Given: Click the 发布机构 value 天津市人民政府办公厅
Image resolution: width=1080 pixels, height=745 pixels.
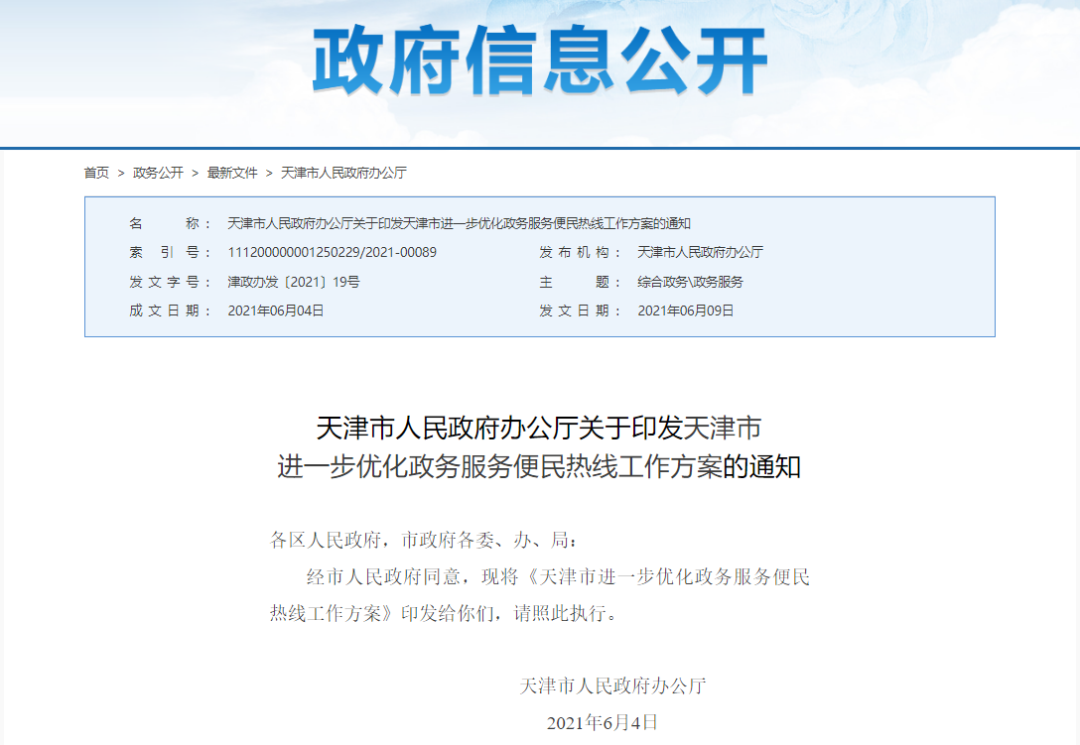Looking at the screenshot, I should click(700, 252).
